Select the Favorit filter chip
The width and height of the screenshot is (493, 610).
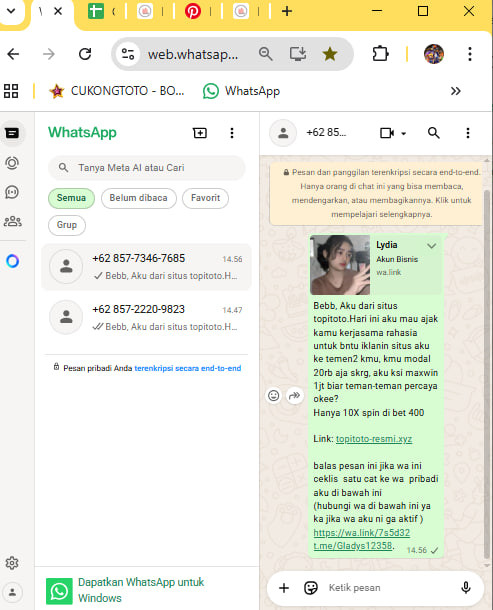tap(205, 198)
